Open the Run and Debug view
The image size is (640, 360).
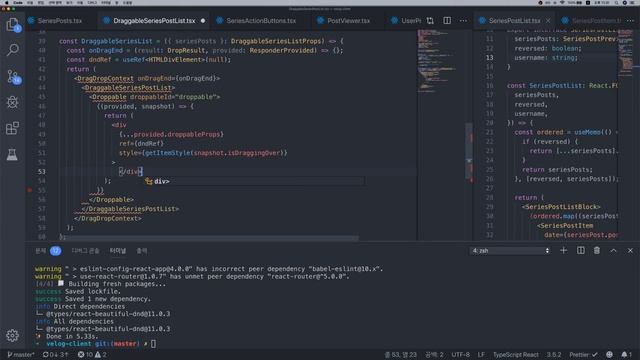[x=13, y=102]
